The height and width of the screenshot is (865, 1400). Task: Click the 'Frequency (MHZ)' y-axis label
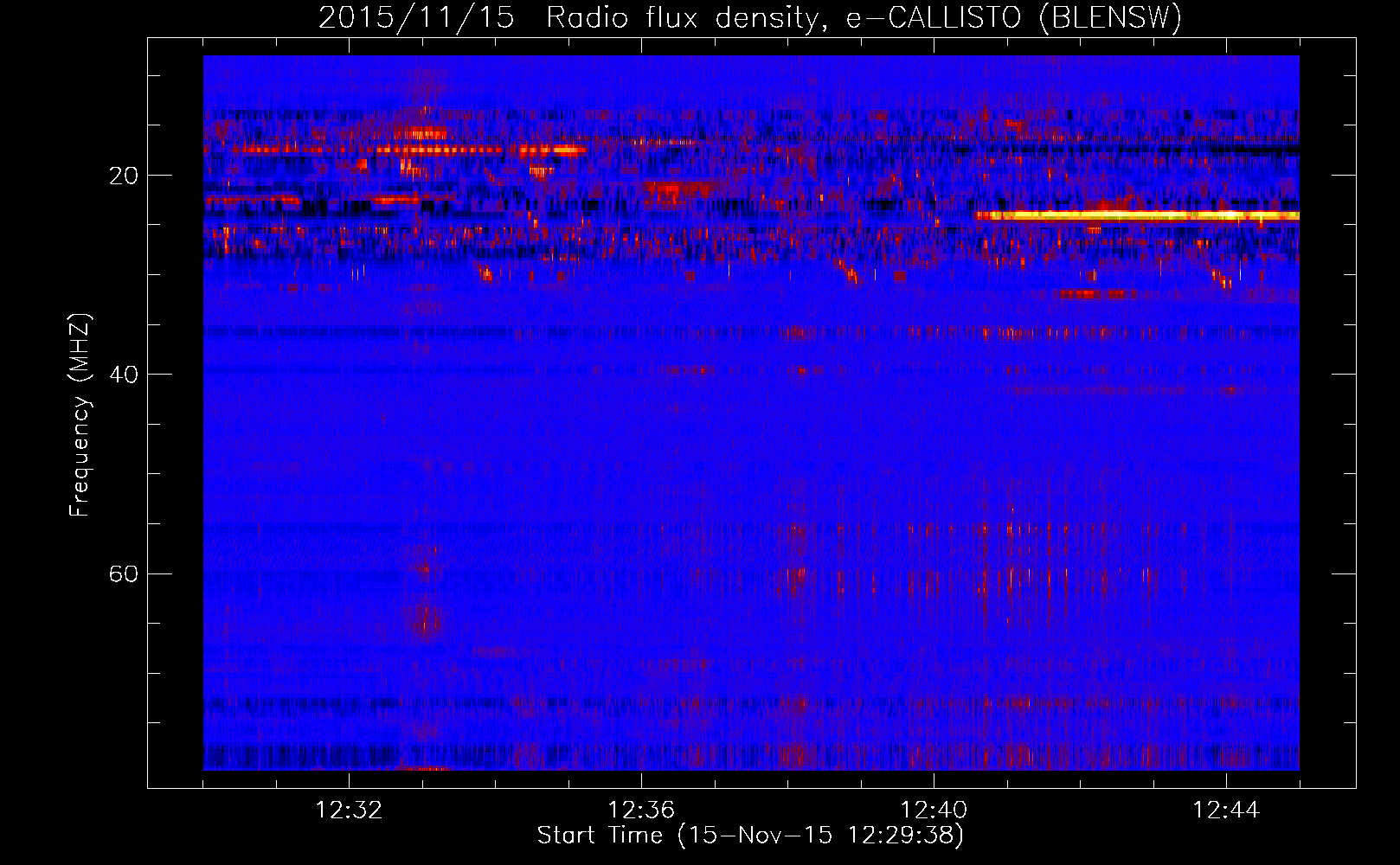click(x=80, y=415)
